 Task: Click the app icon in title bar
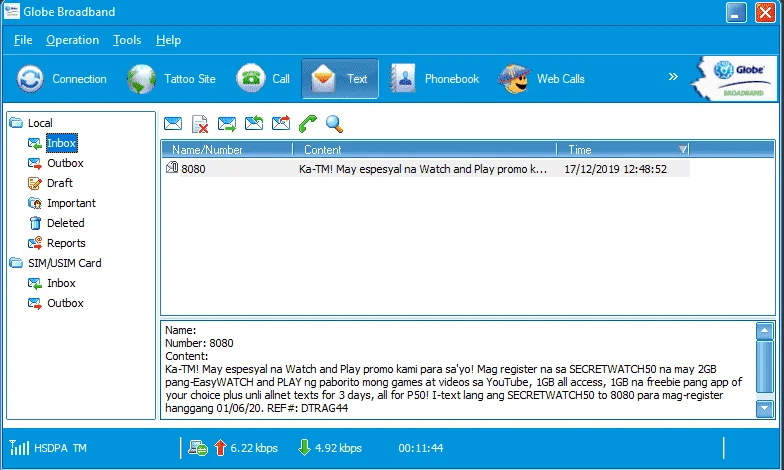(12, 11)
